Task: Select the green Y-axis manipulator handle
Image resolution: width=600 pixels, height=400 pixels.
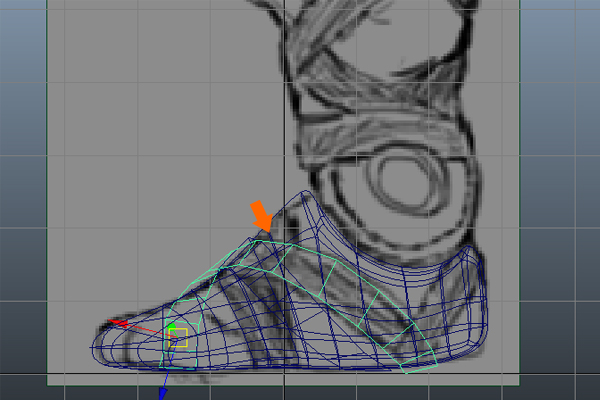Action: point(172,326)
